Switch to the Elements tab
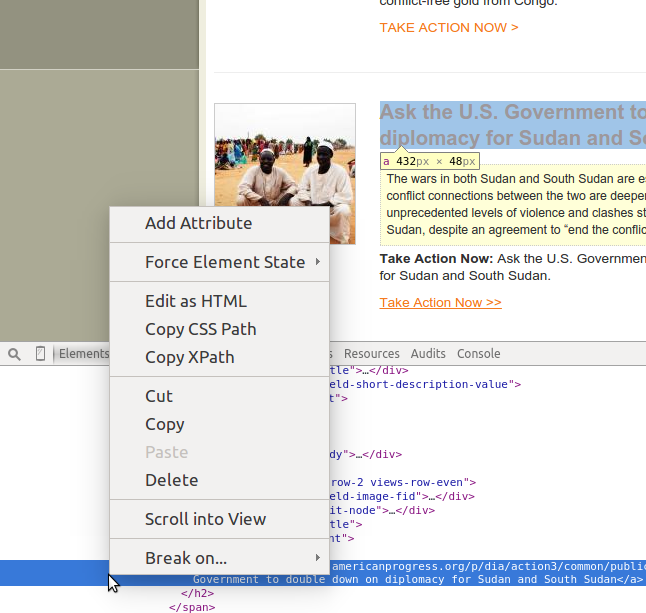Image resolution: width=646 pixels, height=613 pixels. tap(84, 353)
